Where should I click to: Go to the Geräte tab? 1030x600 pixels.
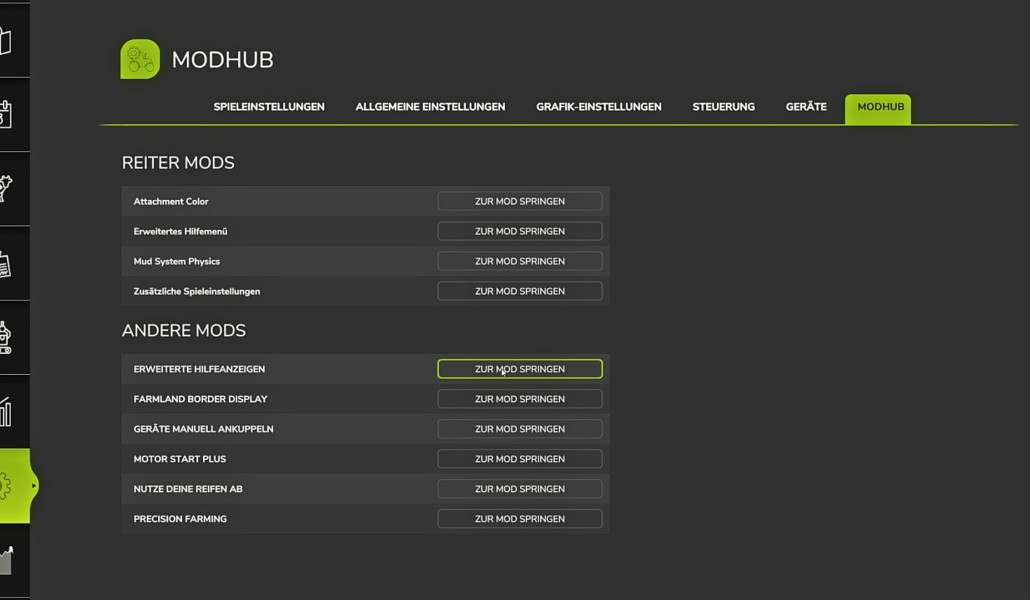coord(806,107)
